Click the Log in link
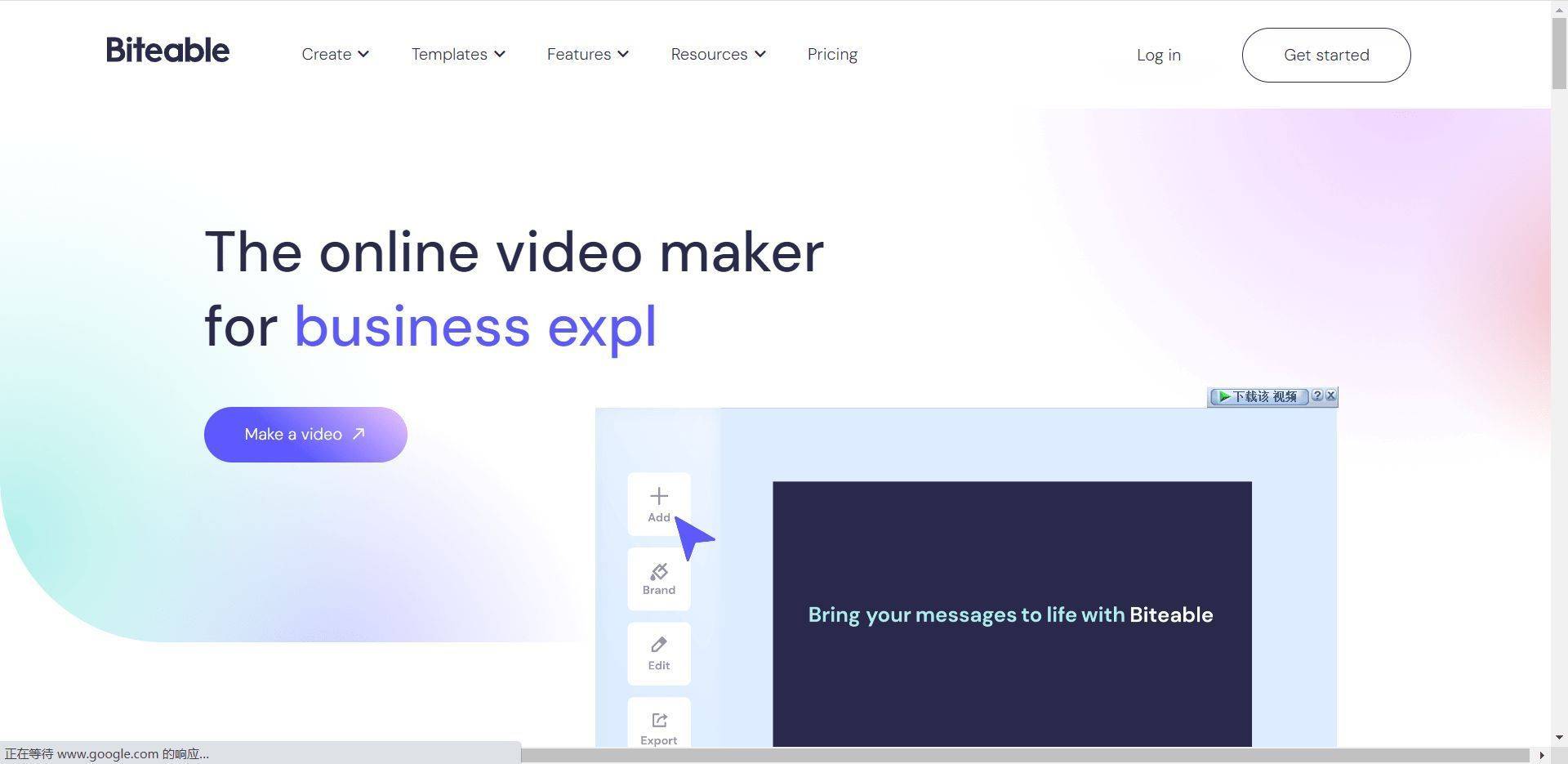 pos(1158,56)
